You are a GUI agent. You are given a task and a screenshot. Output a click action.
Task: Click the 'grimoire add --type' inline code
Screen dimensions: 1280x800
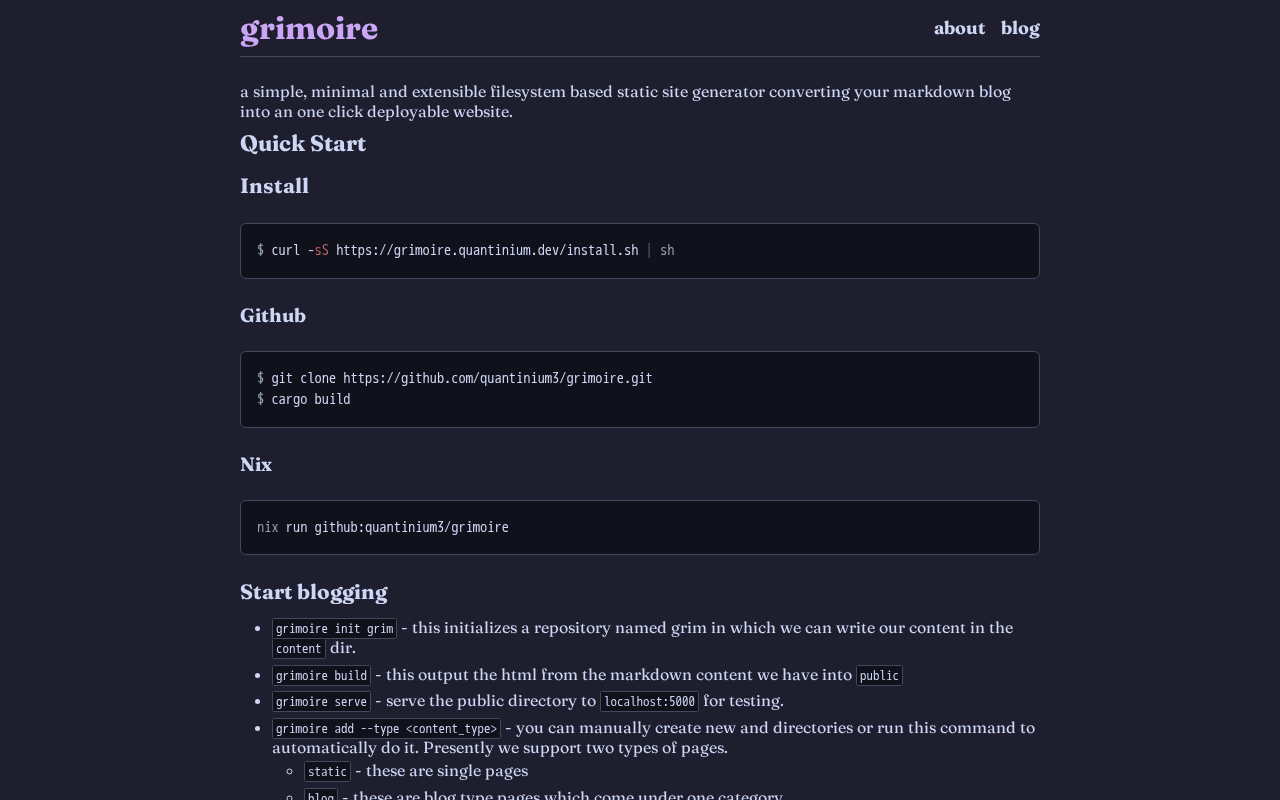[386, 729]
